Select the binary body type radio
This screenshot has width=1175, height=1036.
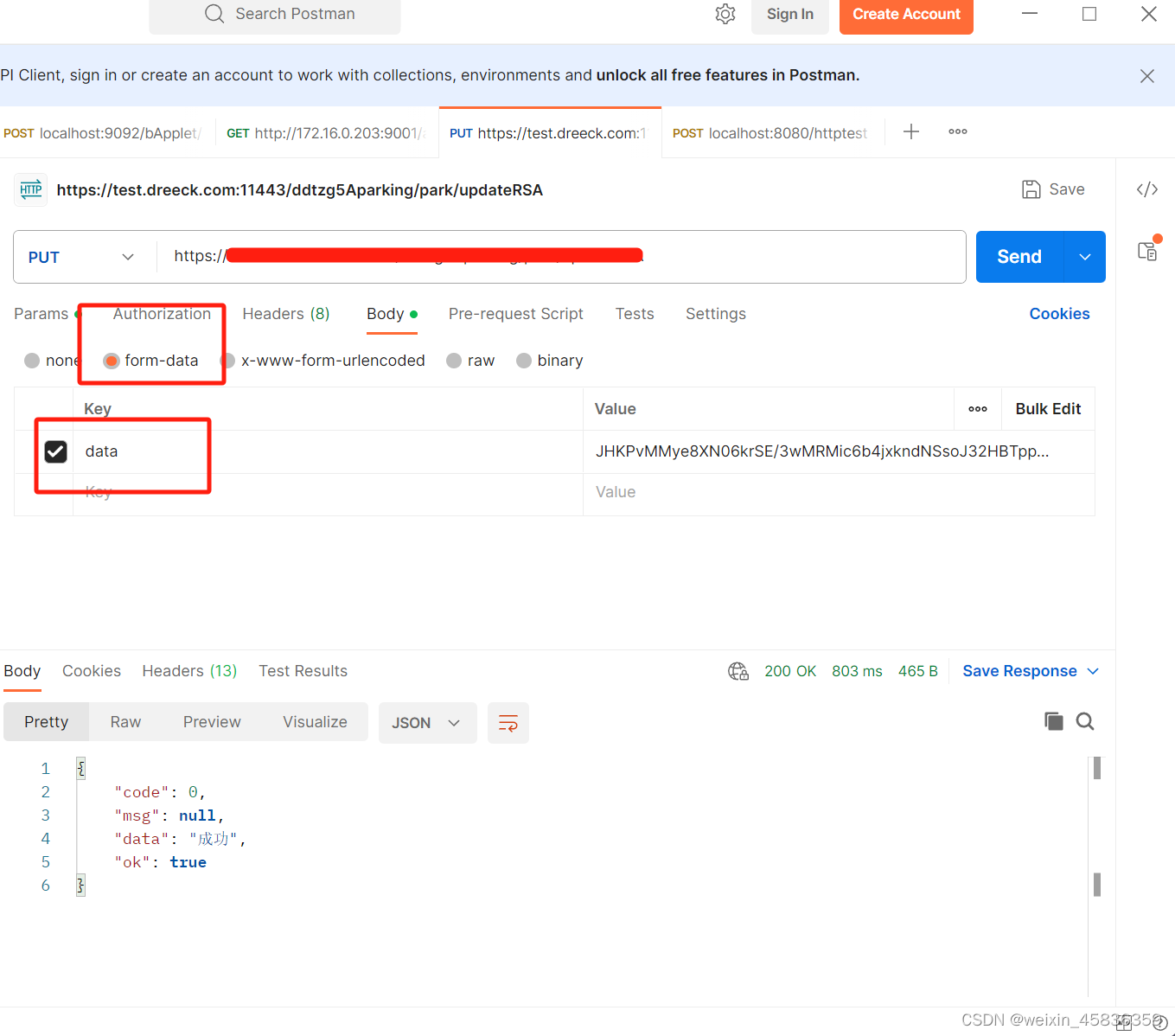tap(524, 361)
